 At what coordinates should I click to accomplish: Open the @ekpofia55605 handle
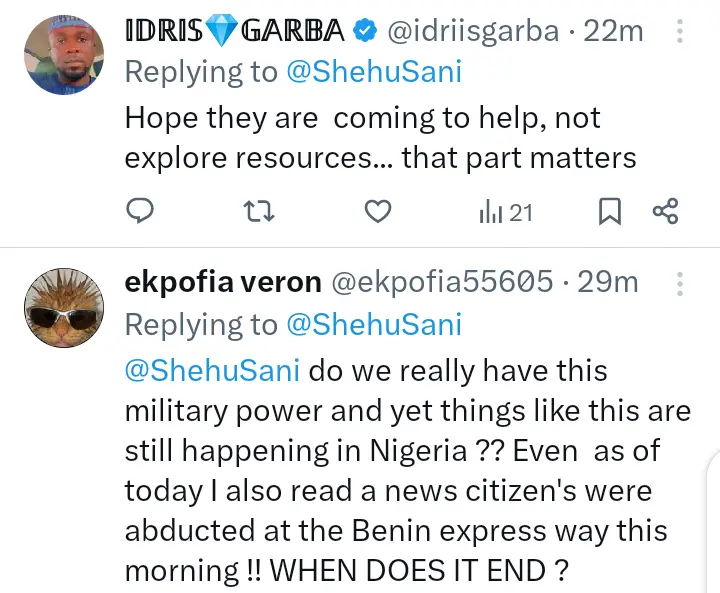click(441, 282)
